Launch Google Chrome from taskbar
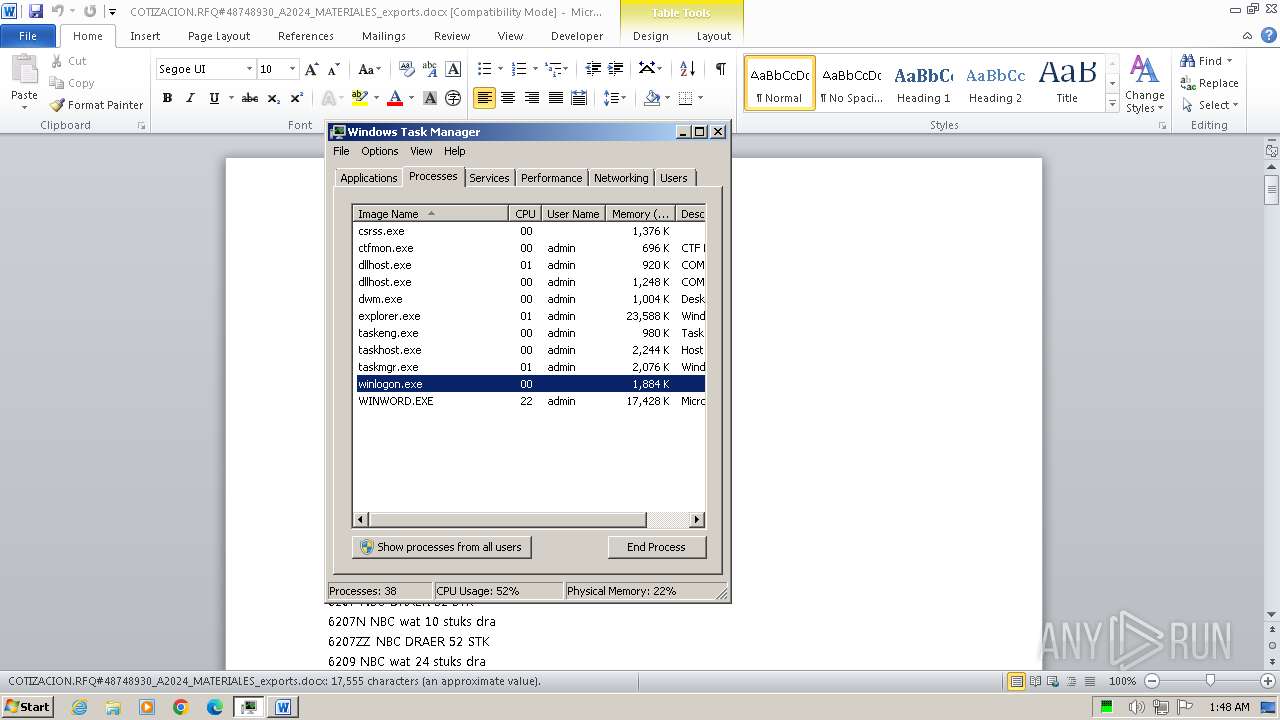The image size is (1280, 720). click(x=181, y=707)
